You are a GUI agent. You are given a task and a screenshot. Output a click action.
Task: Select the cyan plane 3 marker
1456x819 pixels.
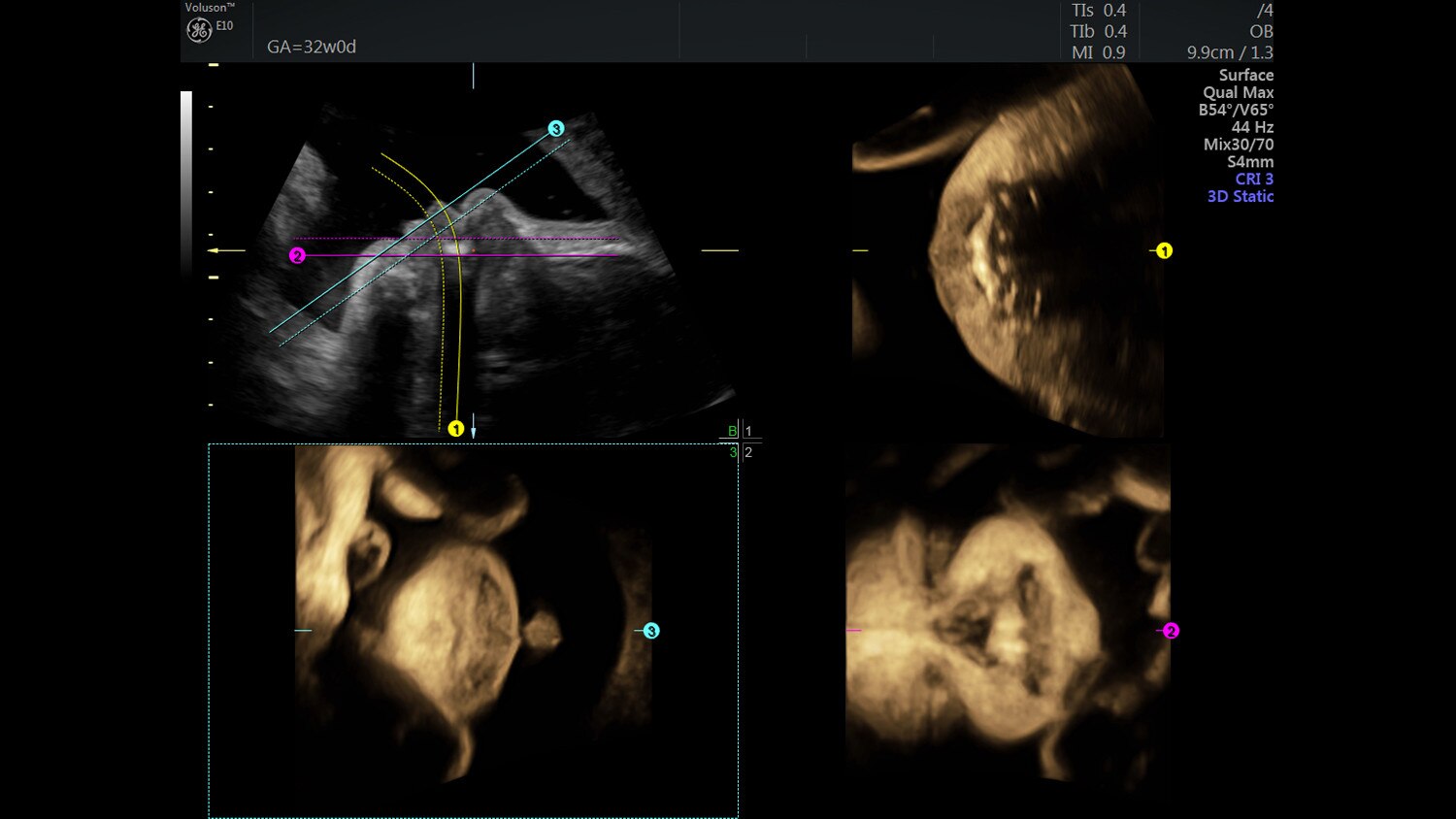tap(555, 127)
